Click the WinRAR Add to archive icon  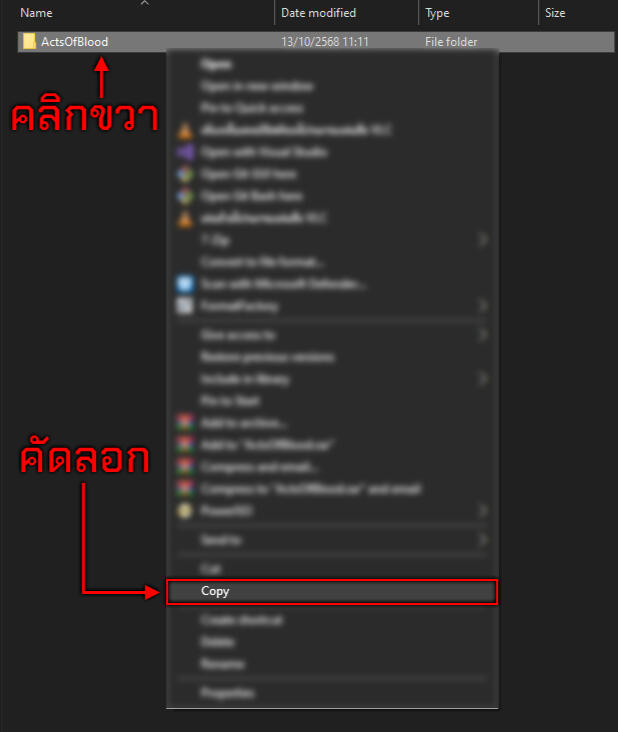[185, 423]
